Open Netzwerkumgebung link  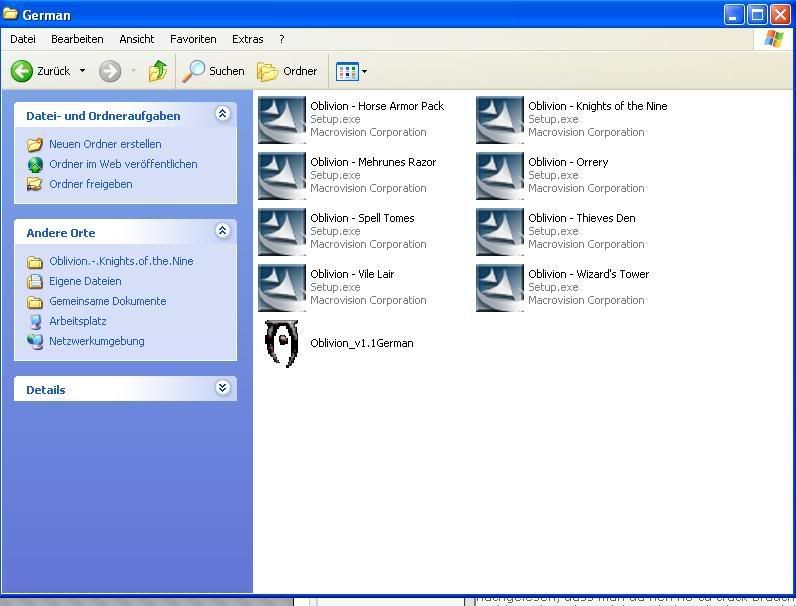tap(96, 341)
